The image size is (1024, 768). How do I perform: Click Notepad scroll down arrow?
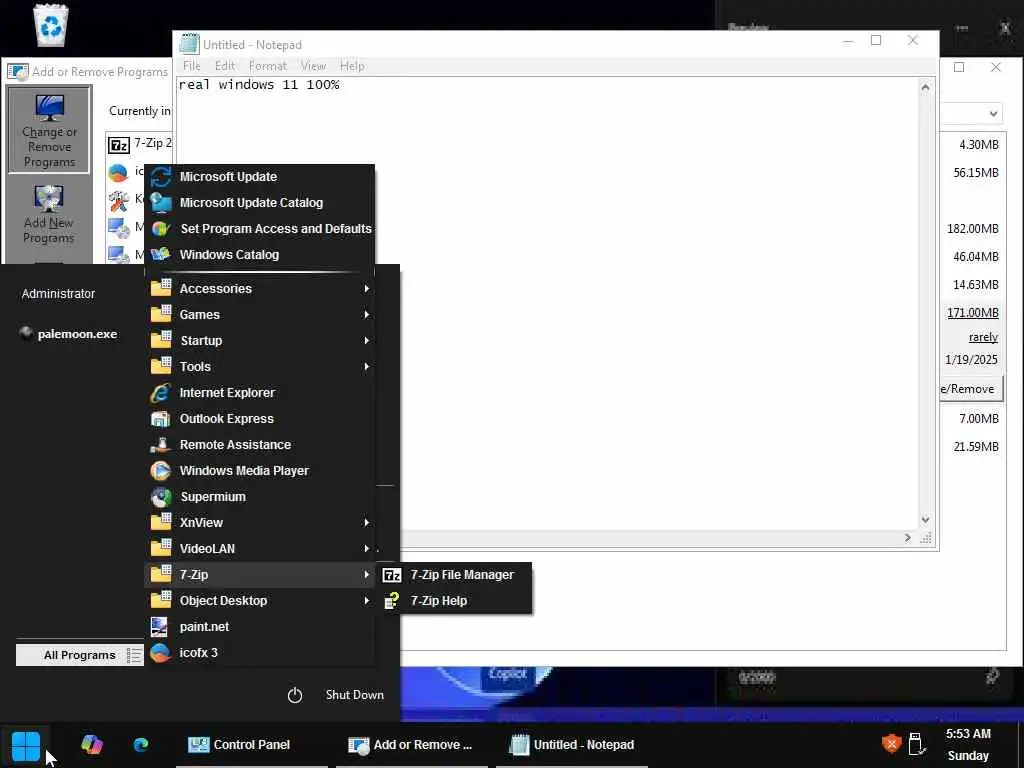click(925, 520)
